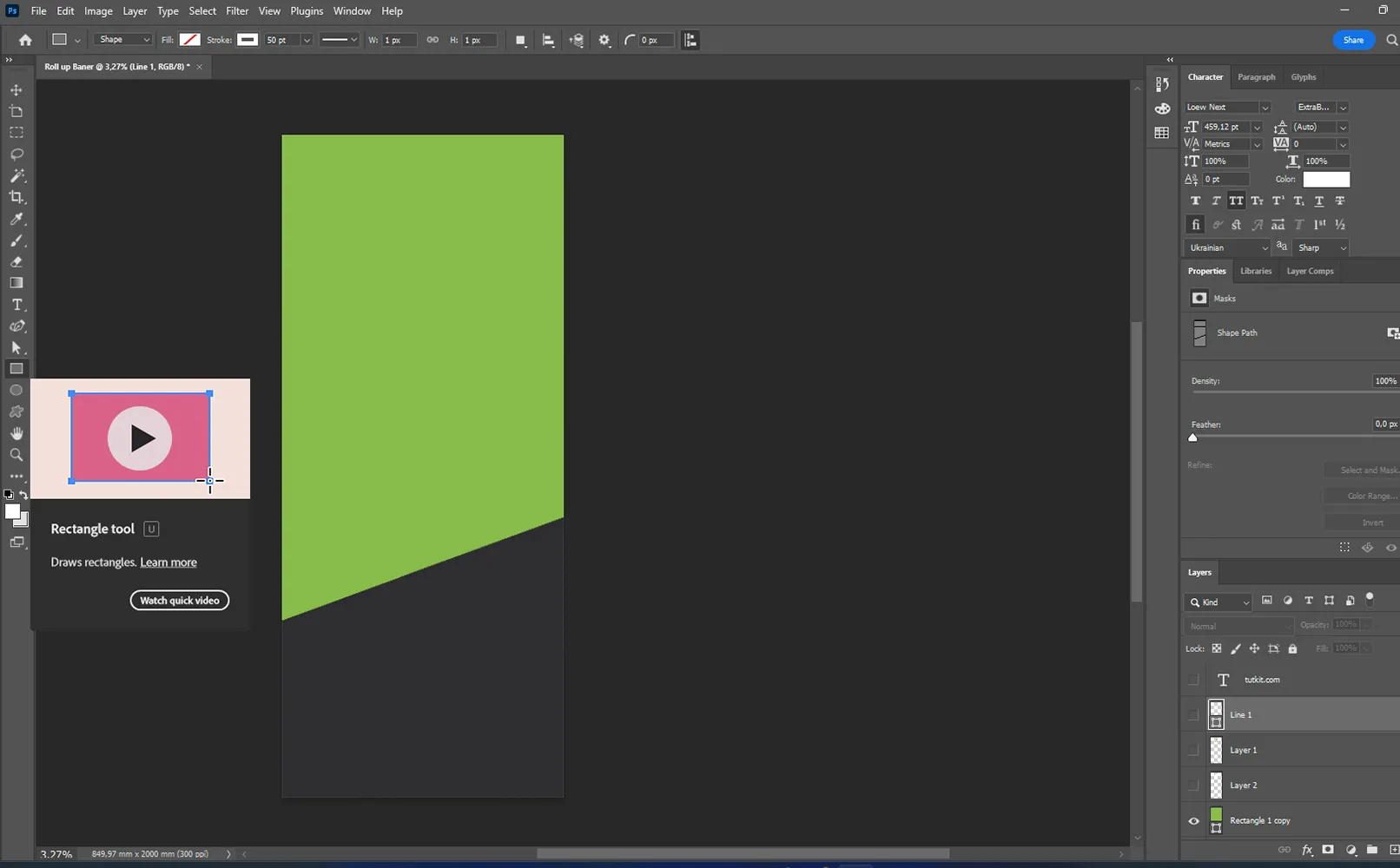Viewport: 1400px width, 868px height.
Task: Select the Rectangular Marquee tool
Action: coord(17,133)
